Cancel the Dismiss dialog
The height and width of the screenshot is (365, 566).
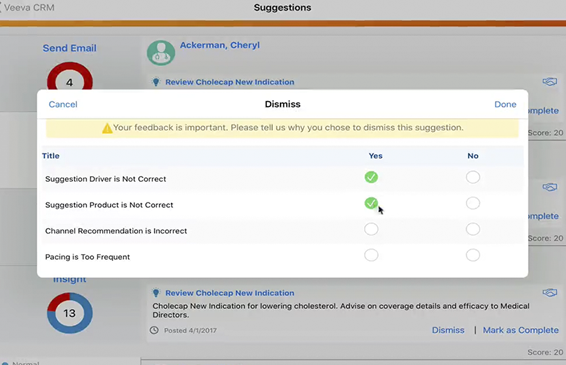click(x=63, y=104)
